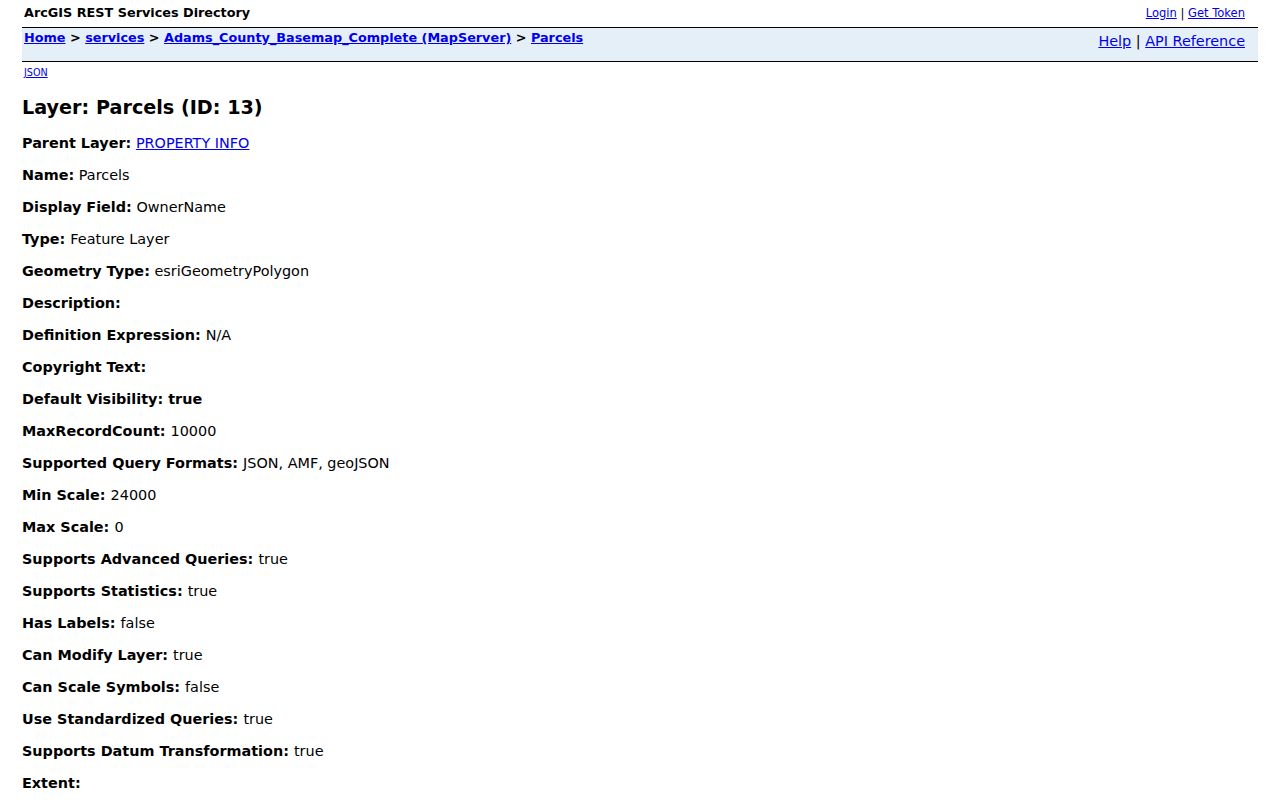Click the 'Can Scale Symbols:' label

coord(101,687)
